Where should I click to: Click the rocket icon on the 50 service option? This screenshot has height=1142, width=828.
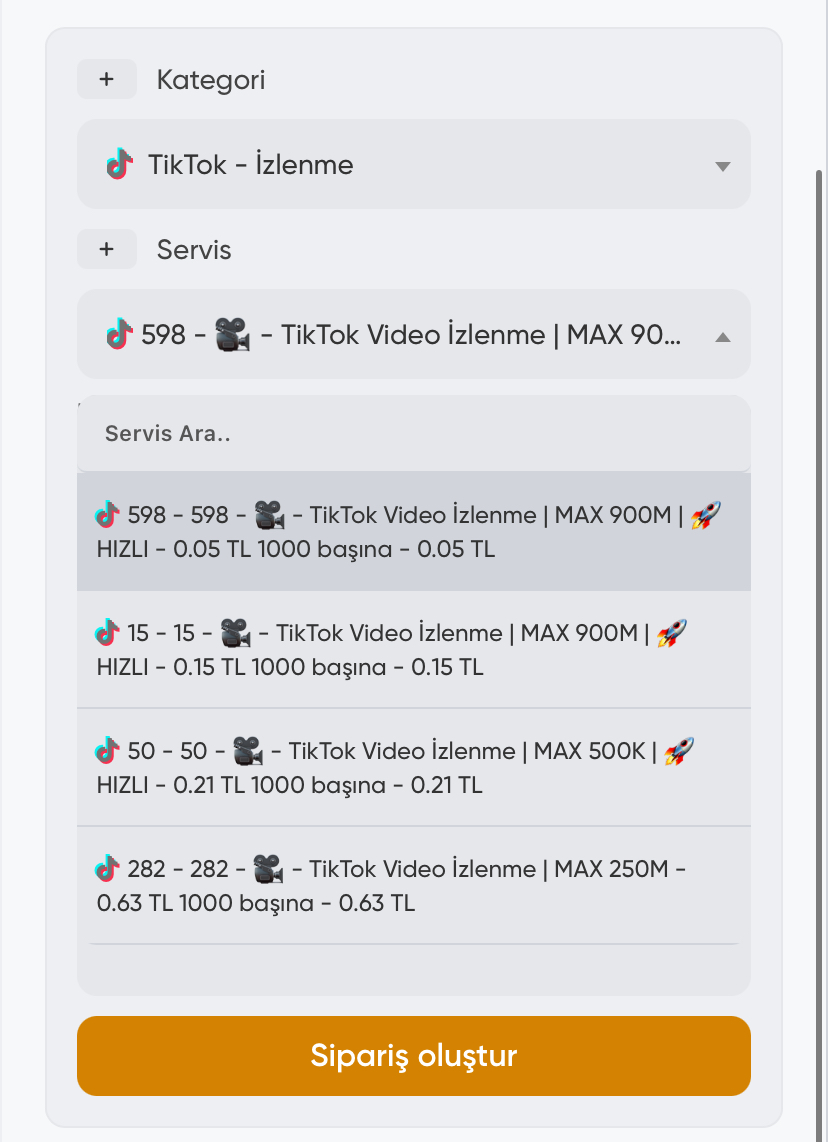pyautogui.click(x=679, y=751)
